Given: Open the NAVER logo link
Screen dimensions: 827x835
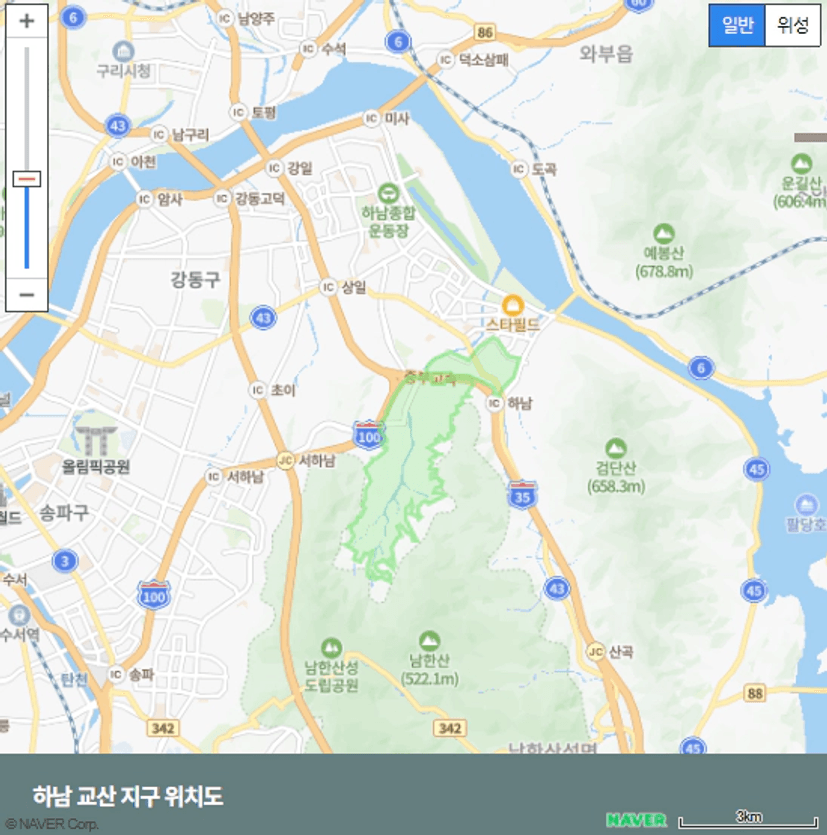Looking at the screenshot, I should [x=636, y=820].
